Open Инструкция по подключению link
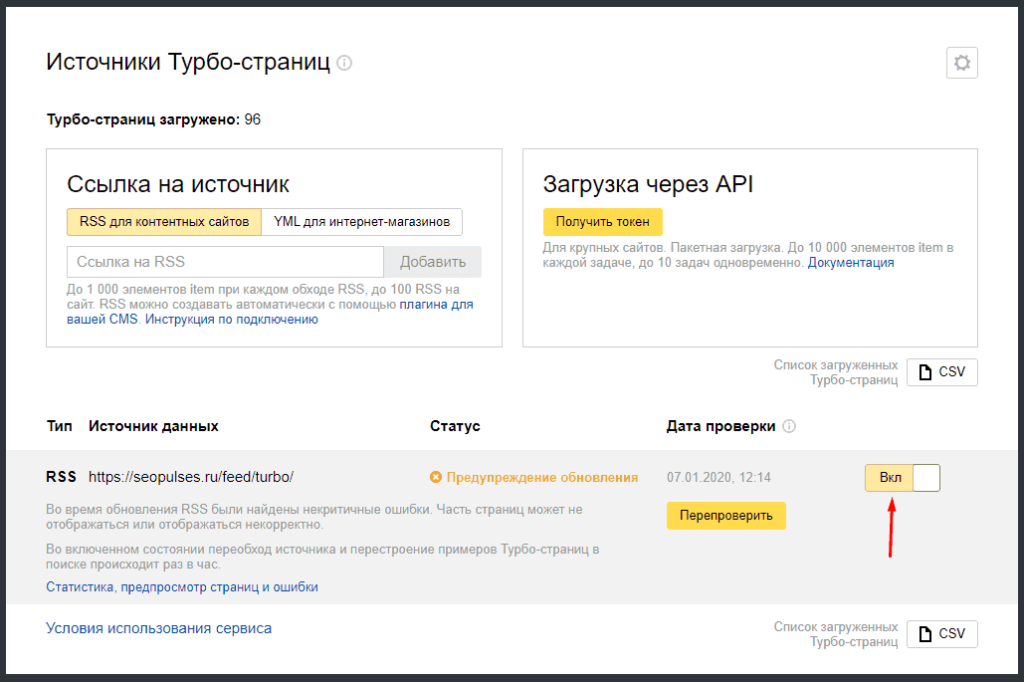Screen dimensions: 1024x682 click(232, 320)
